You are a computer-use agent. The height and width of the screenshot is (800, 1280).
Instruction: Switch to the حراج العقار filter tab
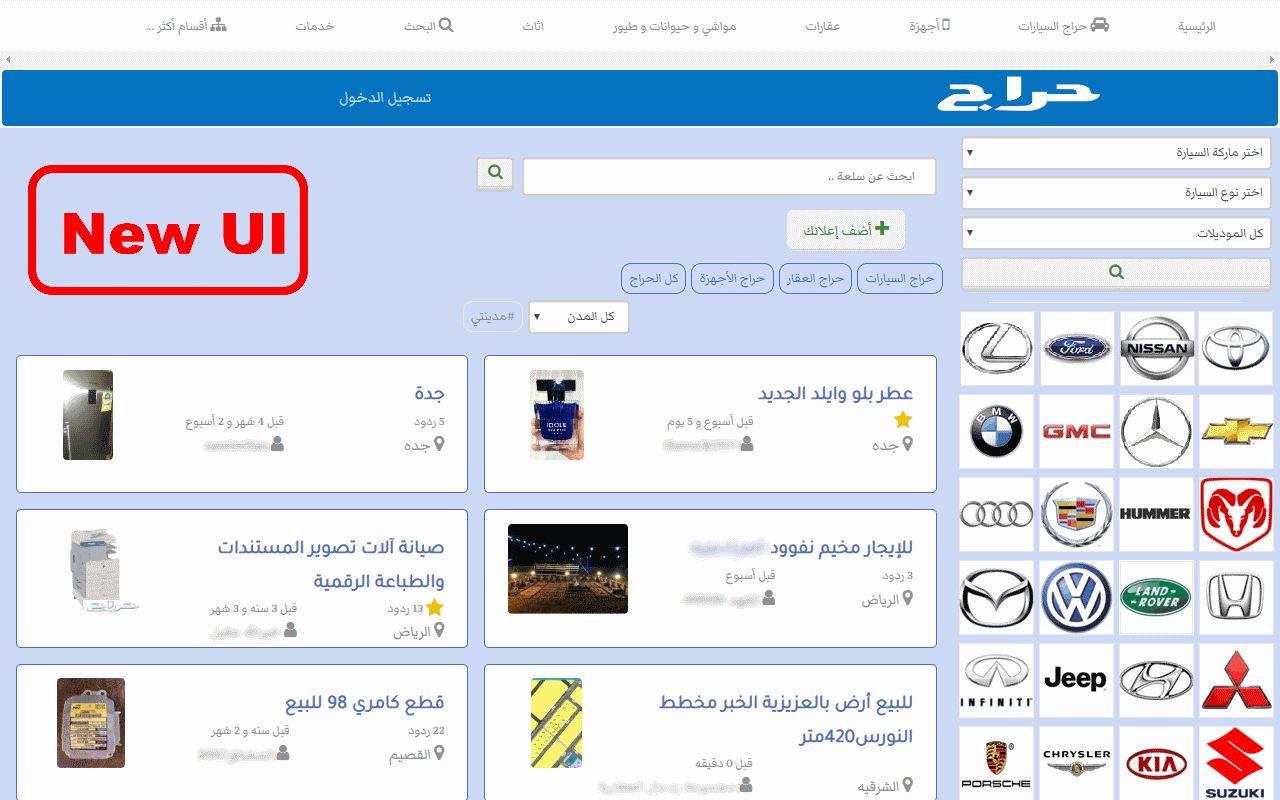click(x=815, y=278)
